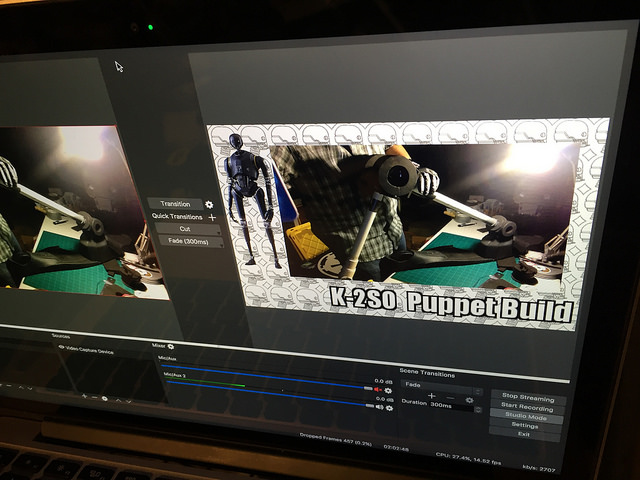Click the Duration 300ms input field
Image resolution: width=640 pixels, height=480 pixels.
[x=451, y=406]
